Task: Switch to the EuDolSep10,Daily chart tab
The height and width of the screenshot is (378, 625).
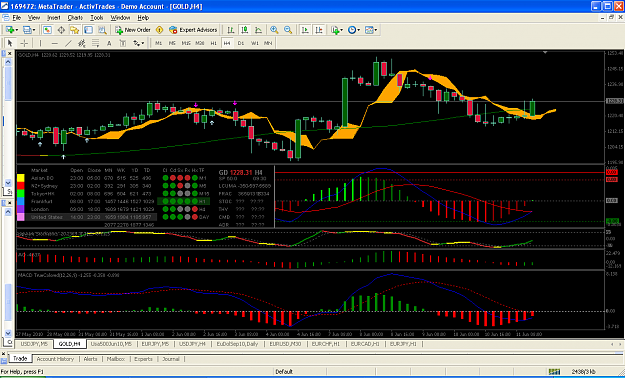Action: click(x=237, y=344)
